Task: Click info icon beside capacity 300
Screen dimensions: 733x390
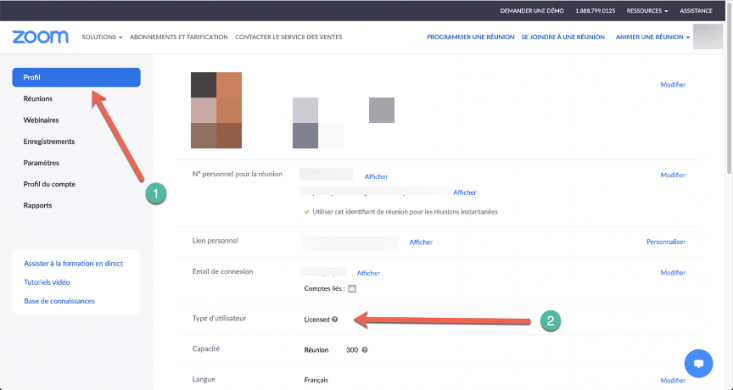Action: point(365,350)
